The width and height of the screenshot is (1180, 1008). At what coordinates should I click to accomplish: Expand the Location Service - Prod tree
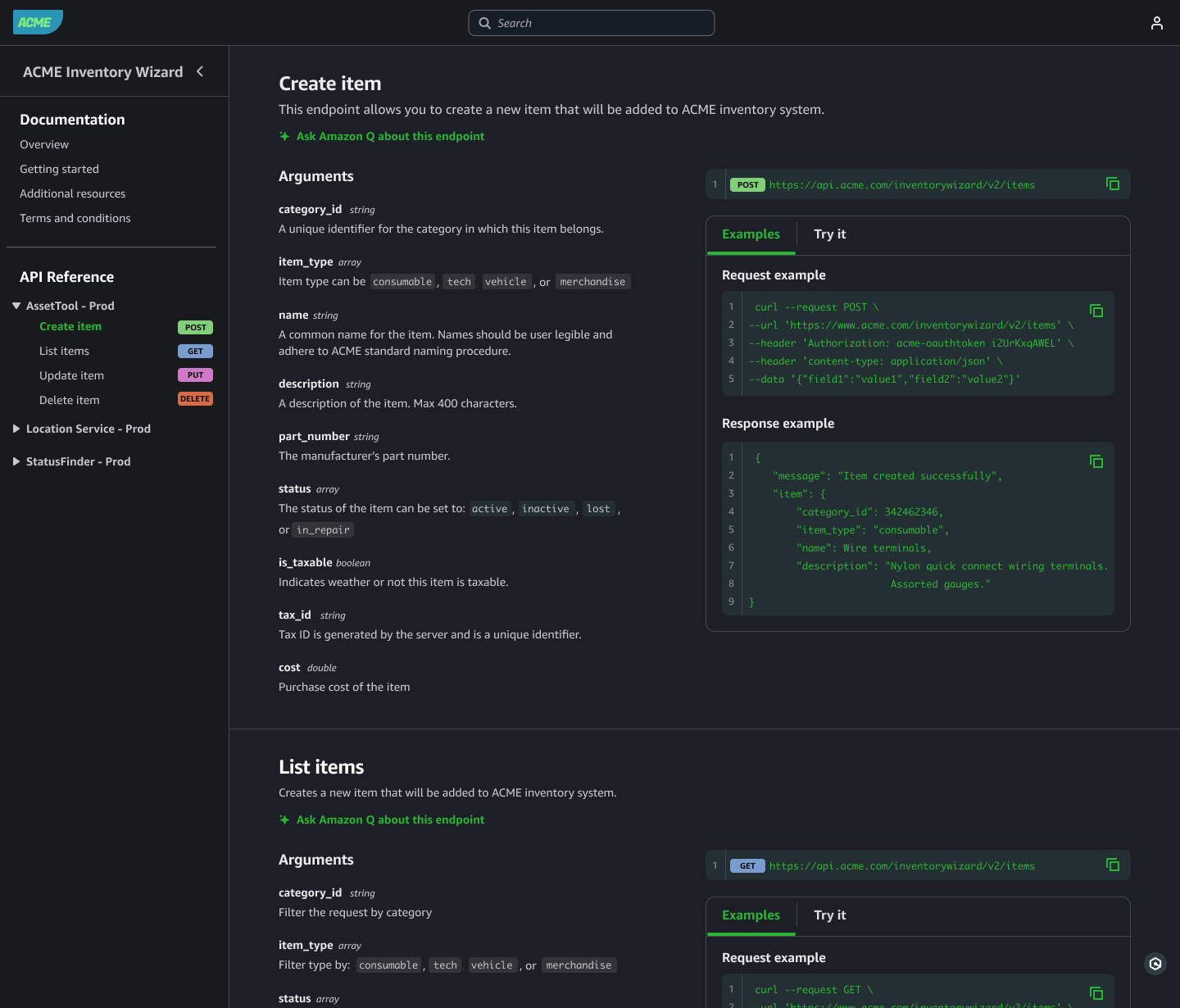point(16,429)
